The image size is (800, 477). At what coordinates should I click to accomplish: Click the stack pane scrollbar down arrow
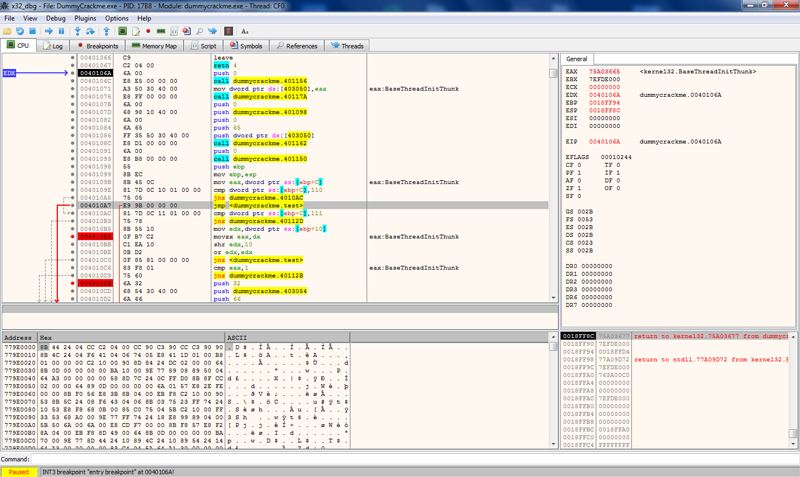click(793, 444)
